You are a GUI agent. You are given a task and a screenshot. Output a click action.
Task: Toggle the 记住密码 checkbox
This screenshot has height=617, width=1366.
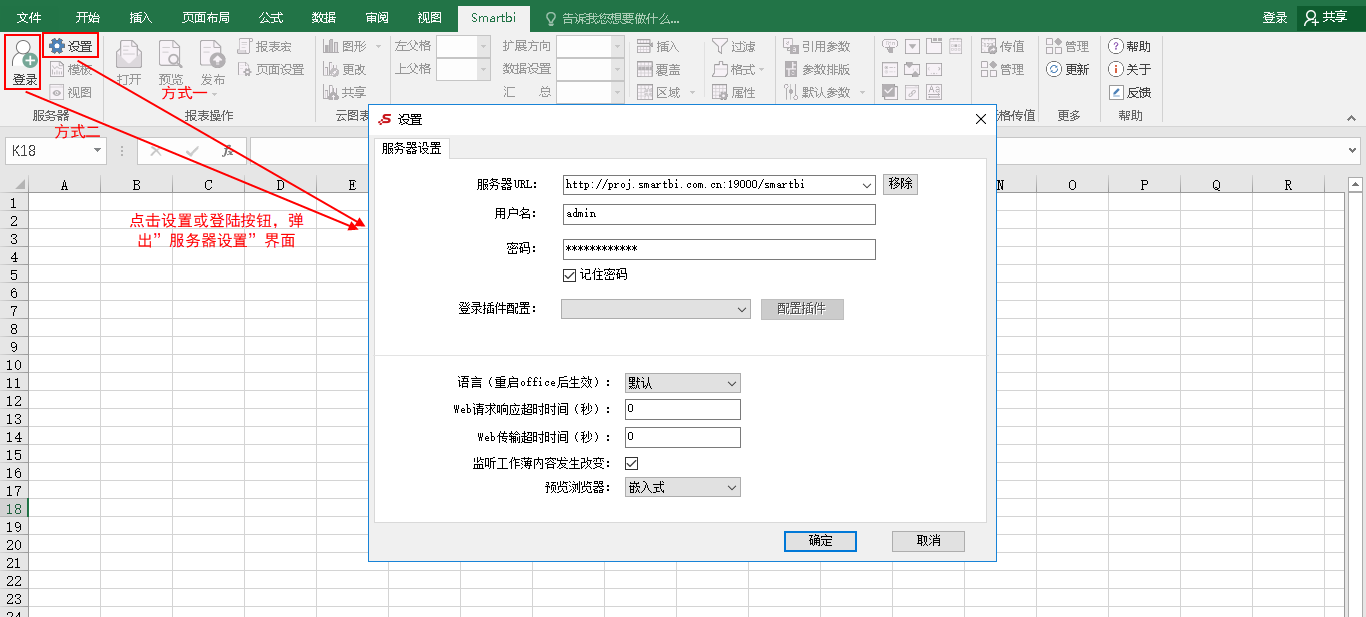click(x=570, y=274)
